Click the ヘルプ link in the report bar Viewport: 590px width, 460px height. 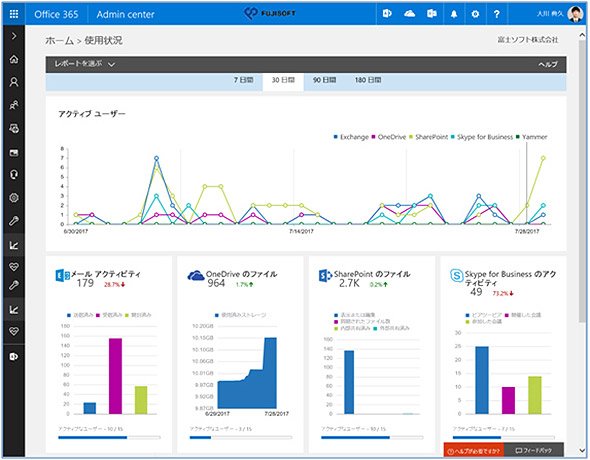click(548, 64)
